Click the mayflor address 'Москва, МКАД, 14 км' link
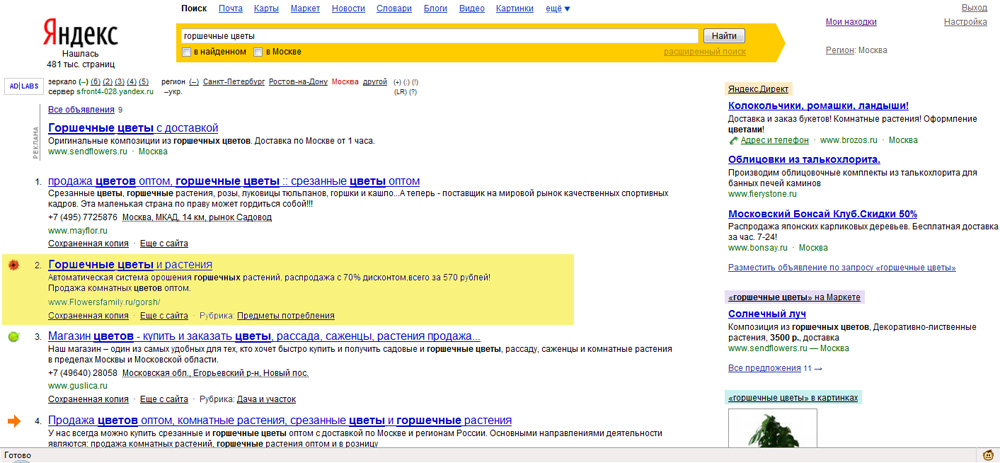 point(196,217)
